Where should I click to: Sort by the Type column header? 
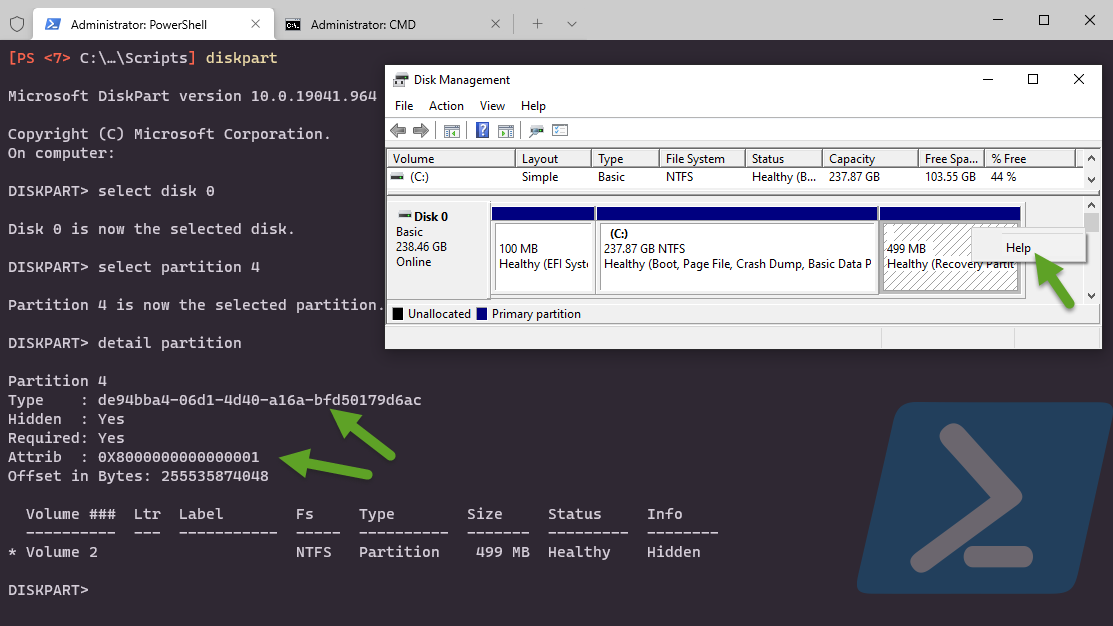coord(625,158)
